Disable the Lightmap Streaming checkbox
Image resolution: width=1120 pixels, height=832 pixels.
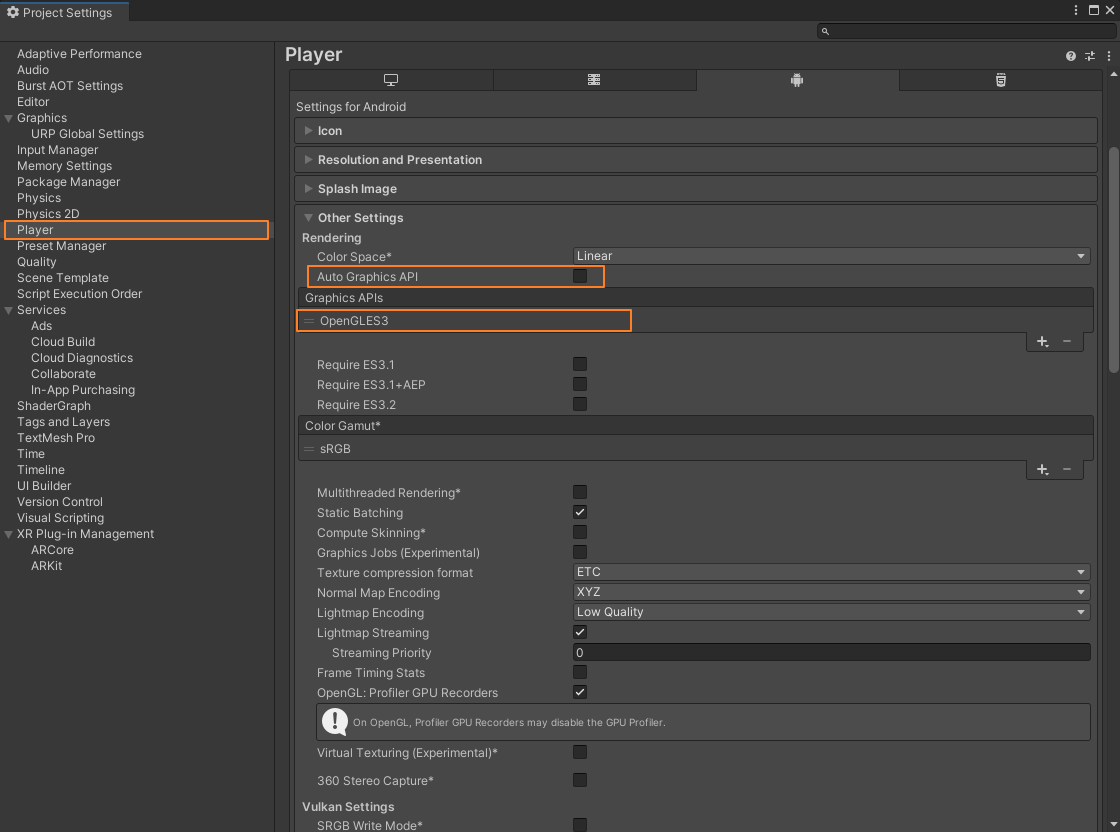[x=580, y=632]
